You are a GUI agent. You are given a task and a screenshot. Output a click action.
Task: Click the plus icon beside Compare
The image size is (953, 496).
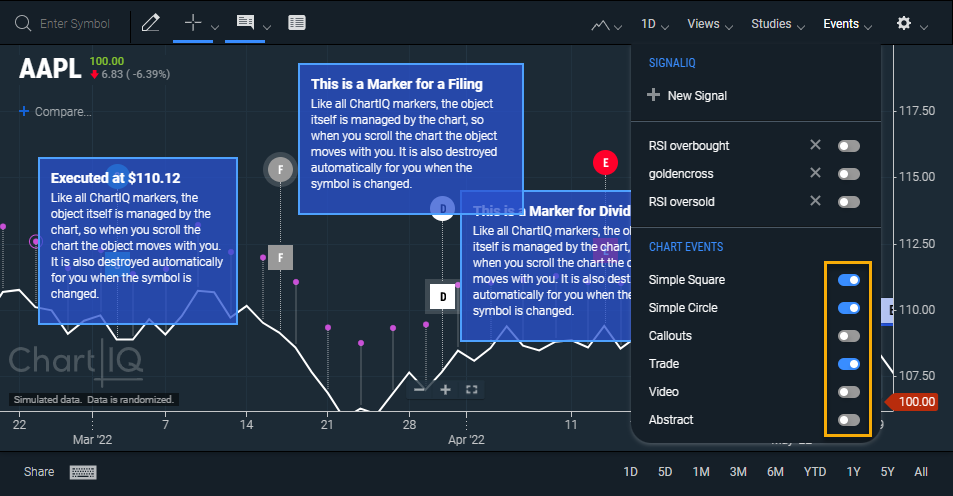[x=24, y=111]
